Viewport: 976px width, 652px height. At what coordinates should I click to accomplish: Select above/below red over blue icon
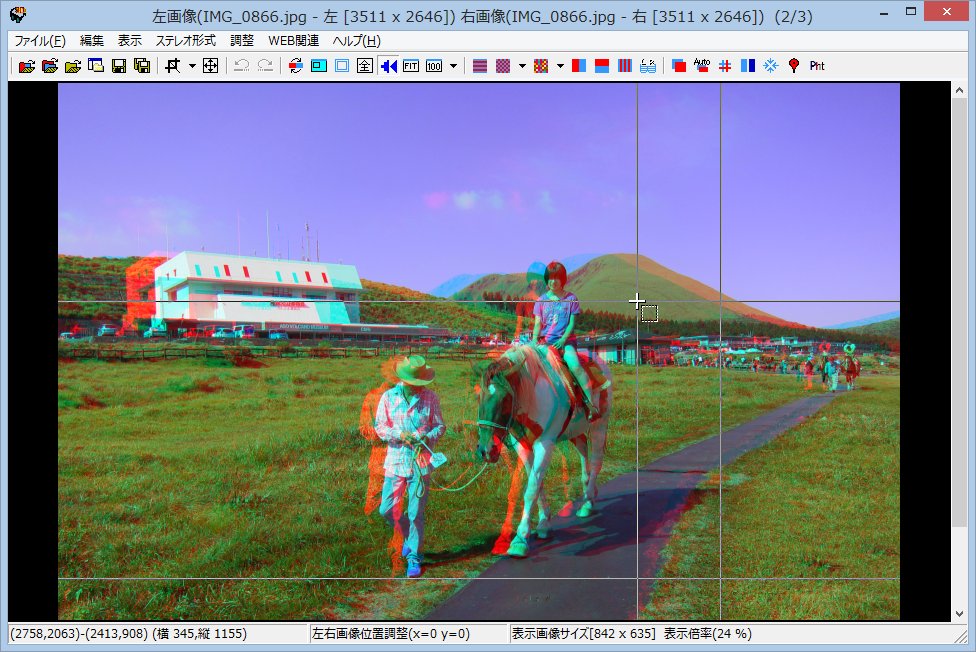(x=602, y=66)
